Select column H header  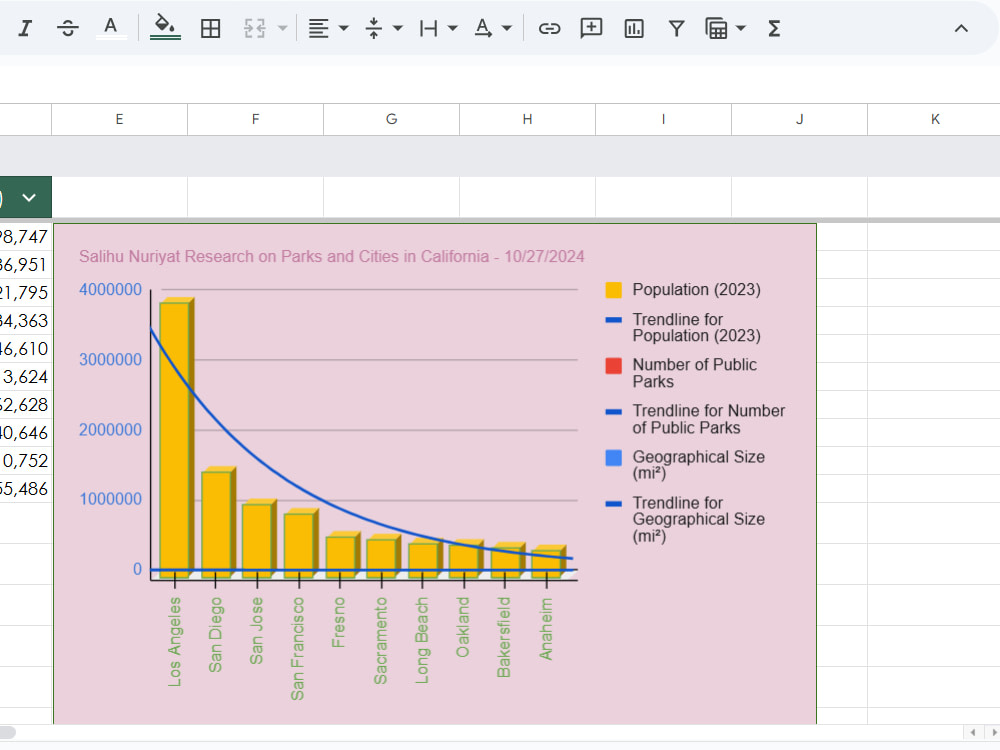(527, 119)
